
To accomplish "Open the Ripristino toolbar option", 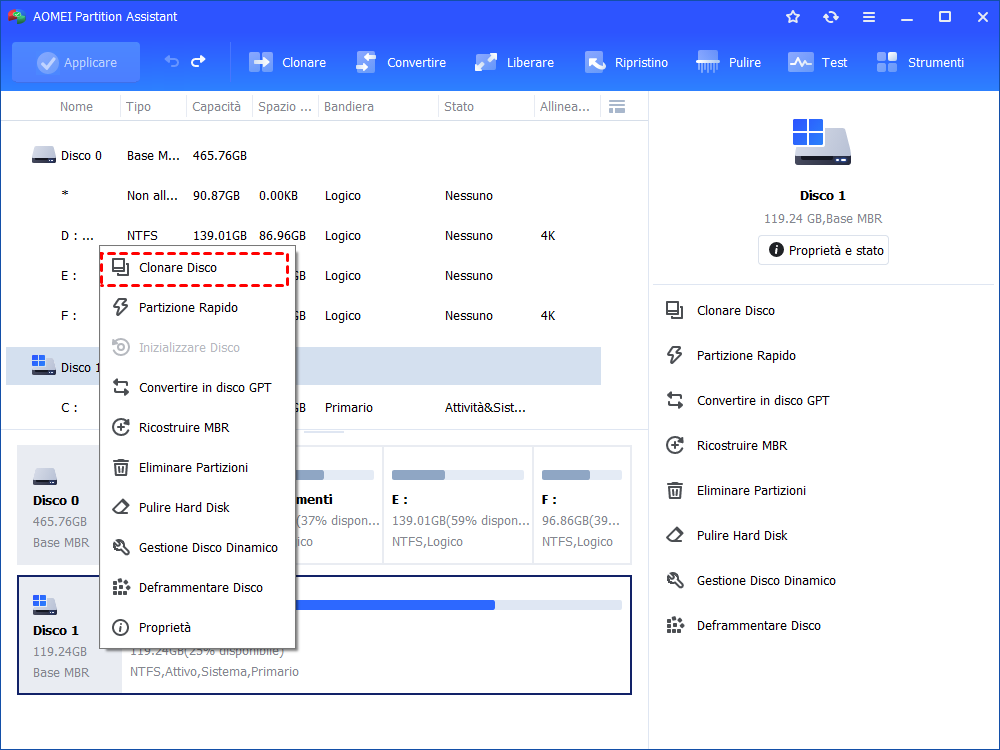I will [626, 62].
